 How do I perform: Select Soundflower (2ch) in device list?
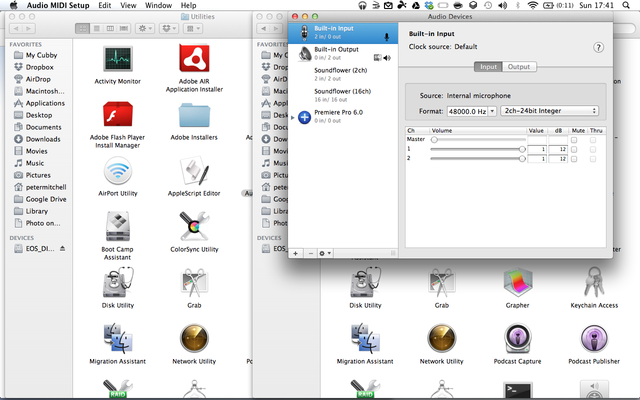[343, 74]
